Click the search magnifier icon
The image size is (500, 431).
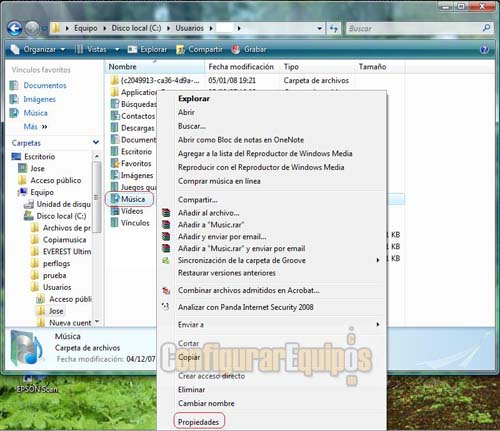(x=486, y=28)
